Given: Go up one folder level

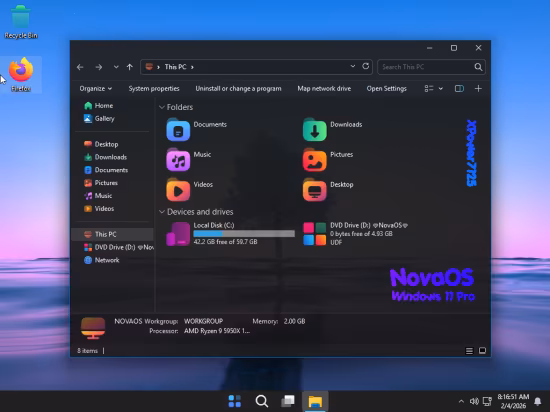Looking at the screenshot, I should tap(130, 67).
